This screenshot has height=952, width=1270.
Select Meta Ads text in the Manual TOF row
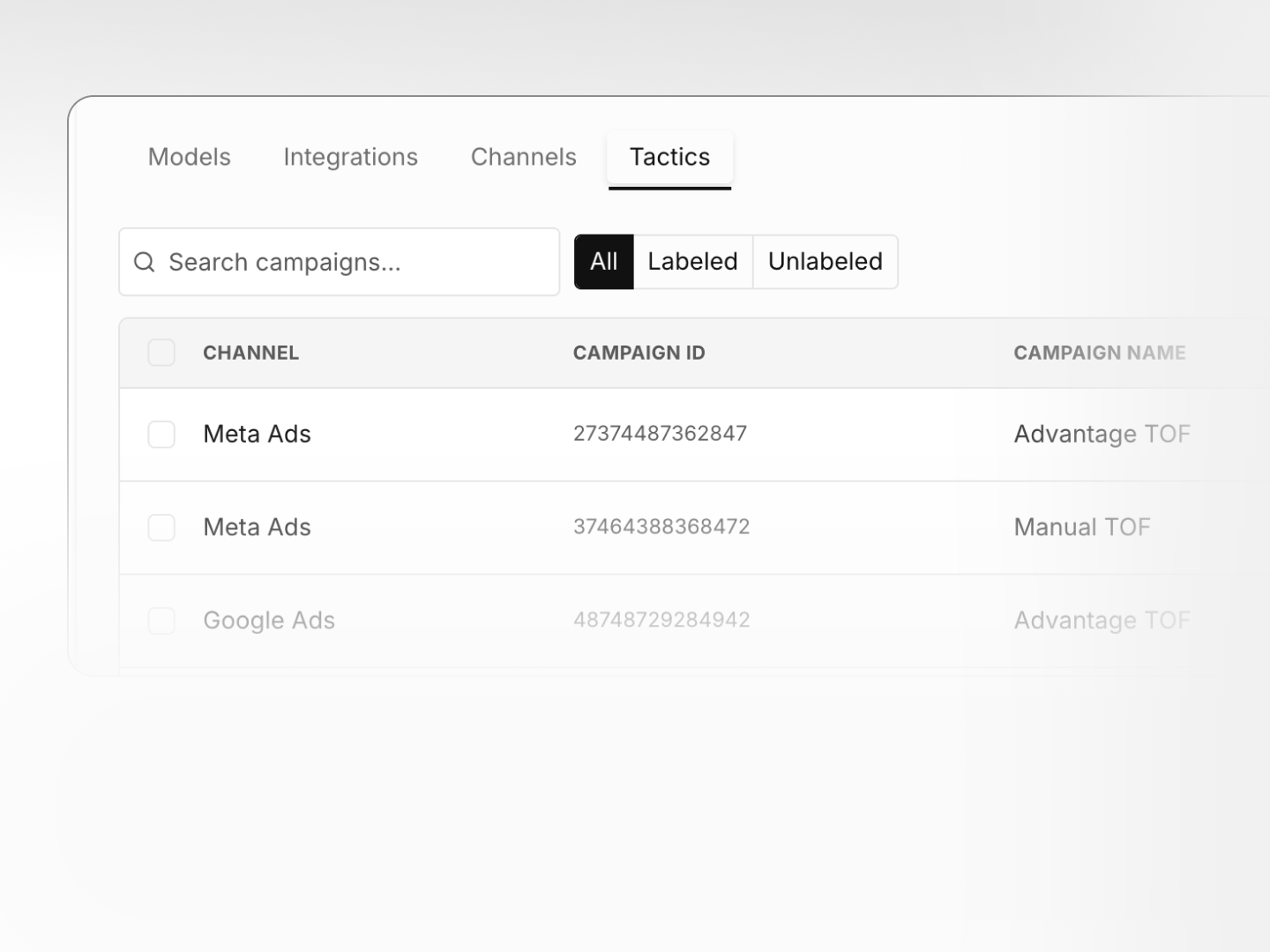pos(257,527)
